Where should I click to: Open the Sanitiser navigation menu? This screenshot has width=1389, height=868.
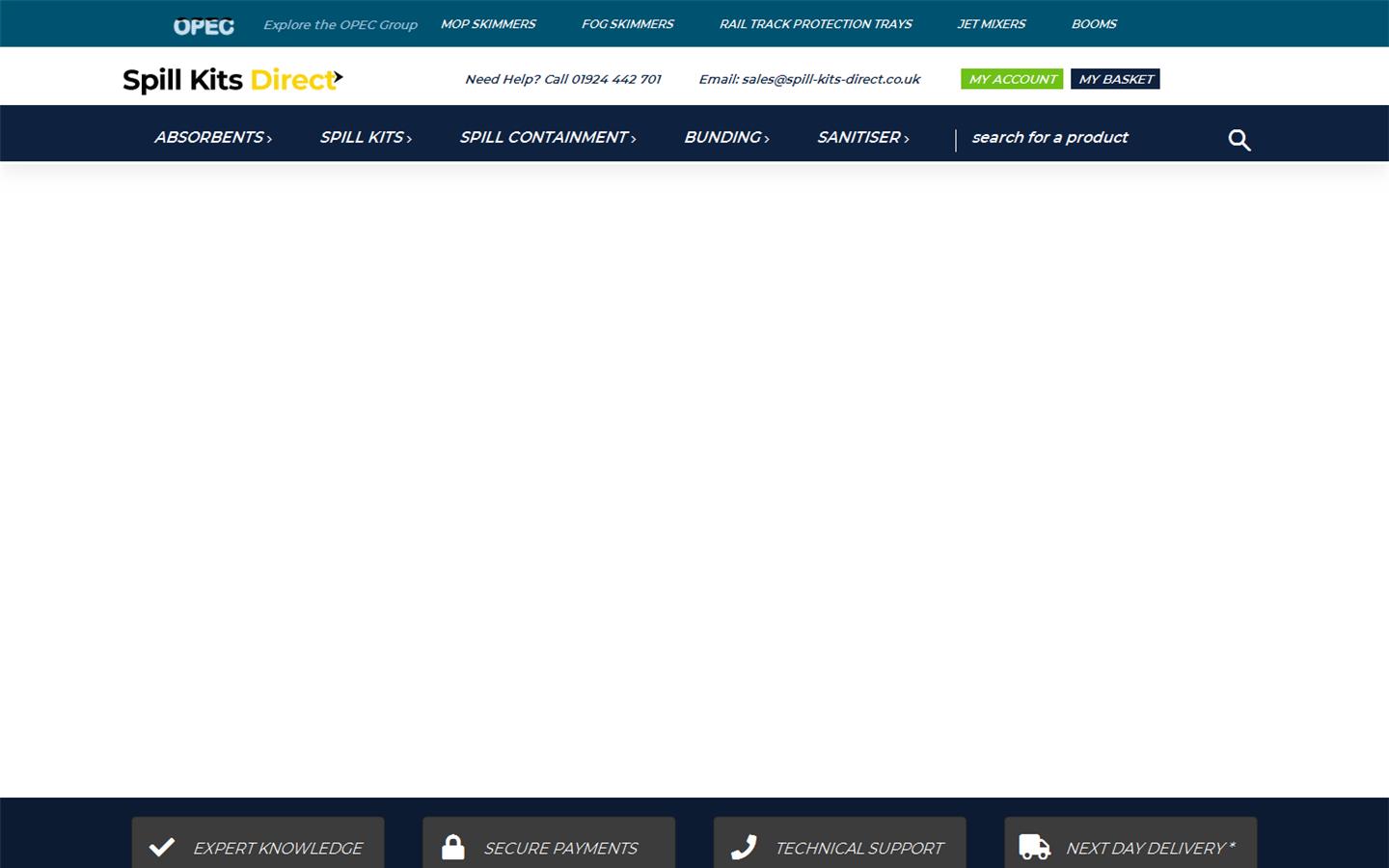tap(863, 138)
